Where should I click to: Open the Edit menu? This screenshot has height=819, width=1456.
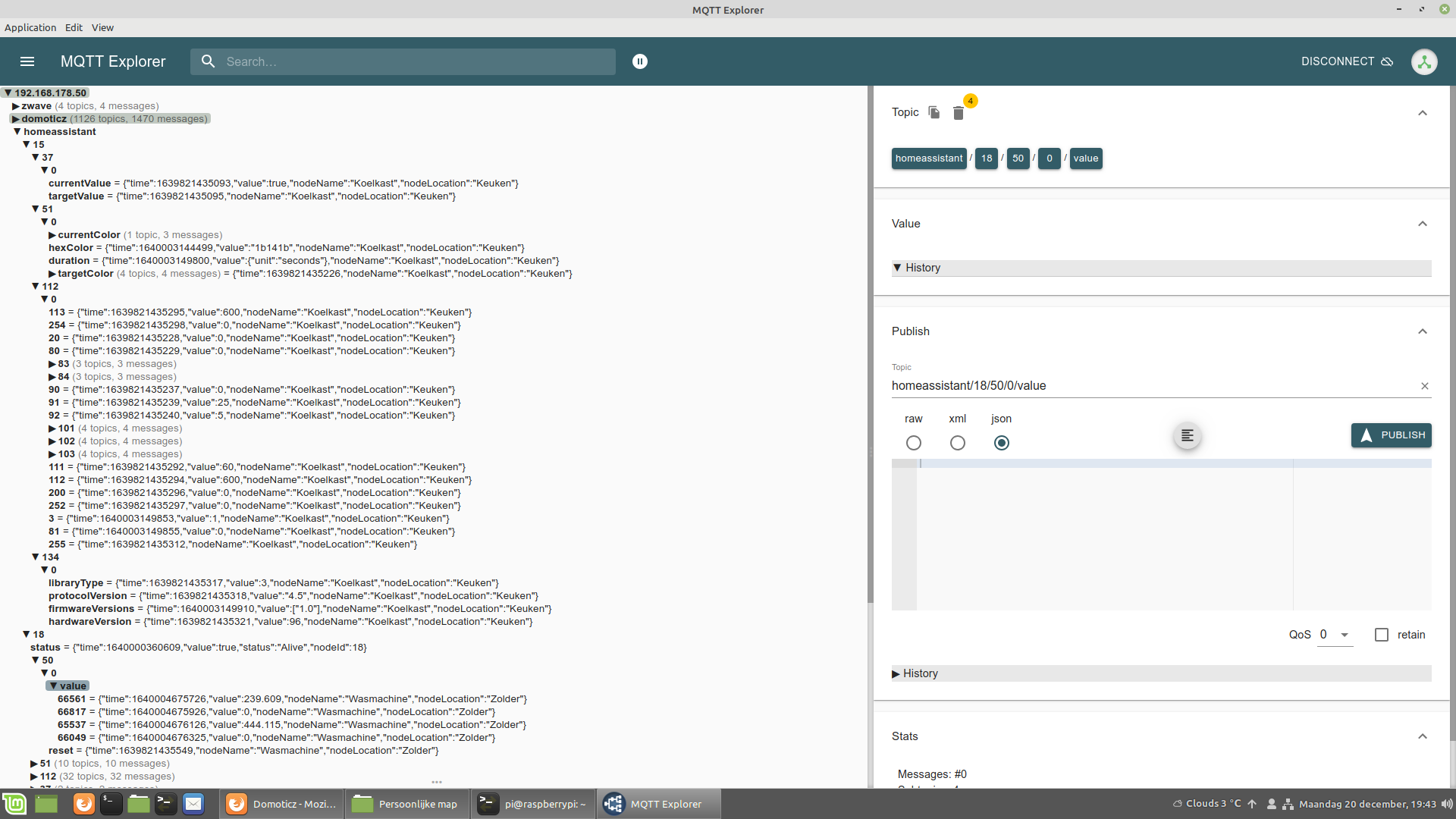click(74, 27)
